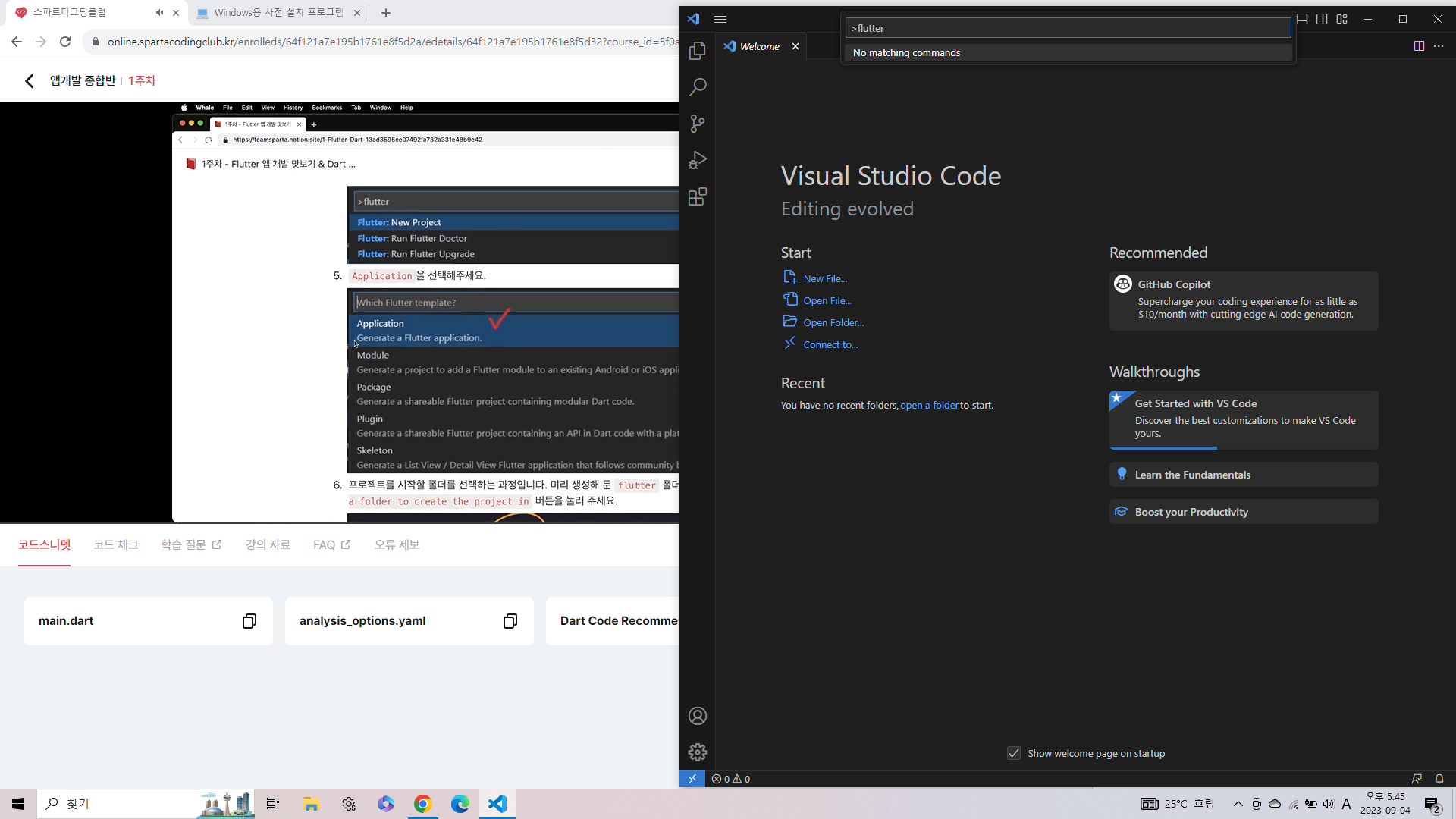Open the Explorer view in VS Code

click(698, 51)
